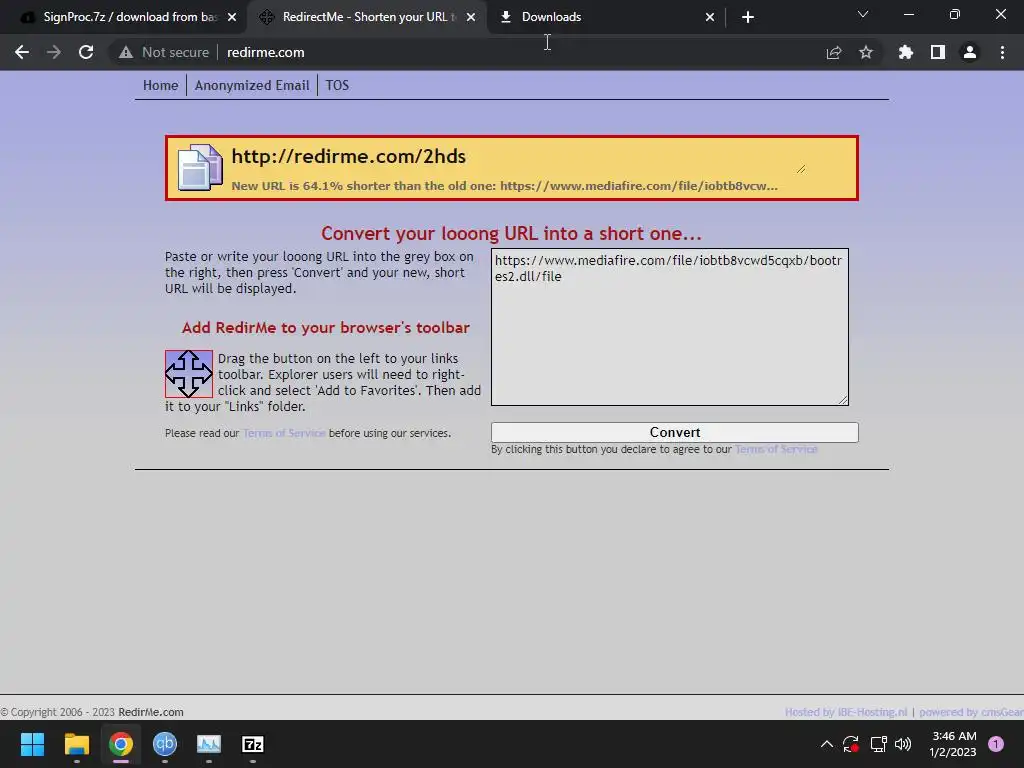Click the sync status tray icon

[851, 744]
